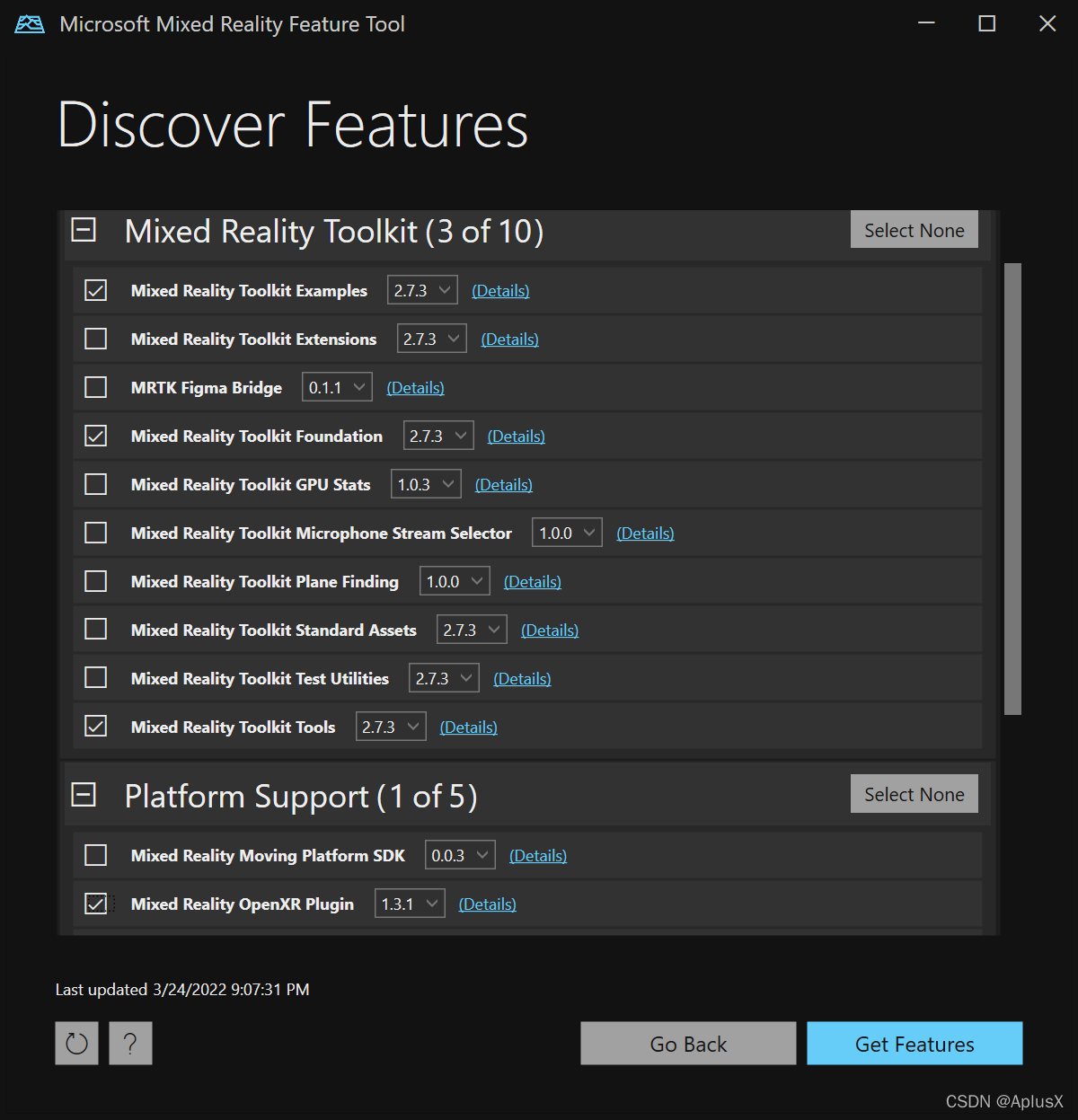Select Mixed Reality Toolkit Standard Assets
The height and width of the screenshot is (1120, 1078).
[95, 629]
